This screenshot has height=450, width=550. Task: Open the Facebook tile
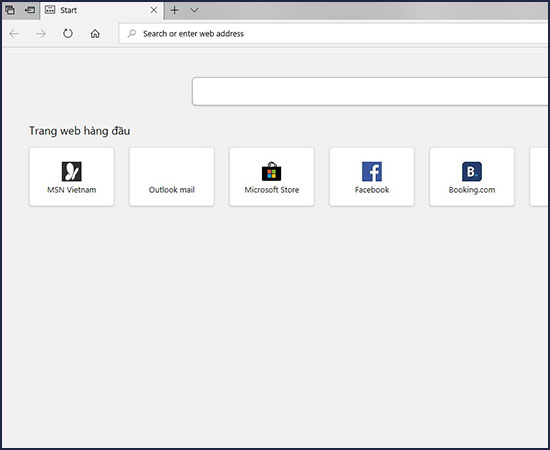372,176
